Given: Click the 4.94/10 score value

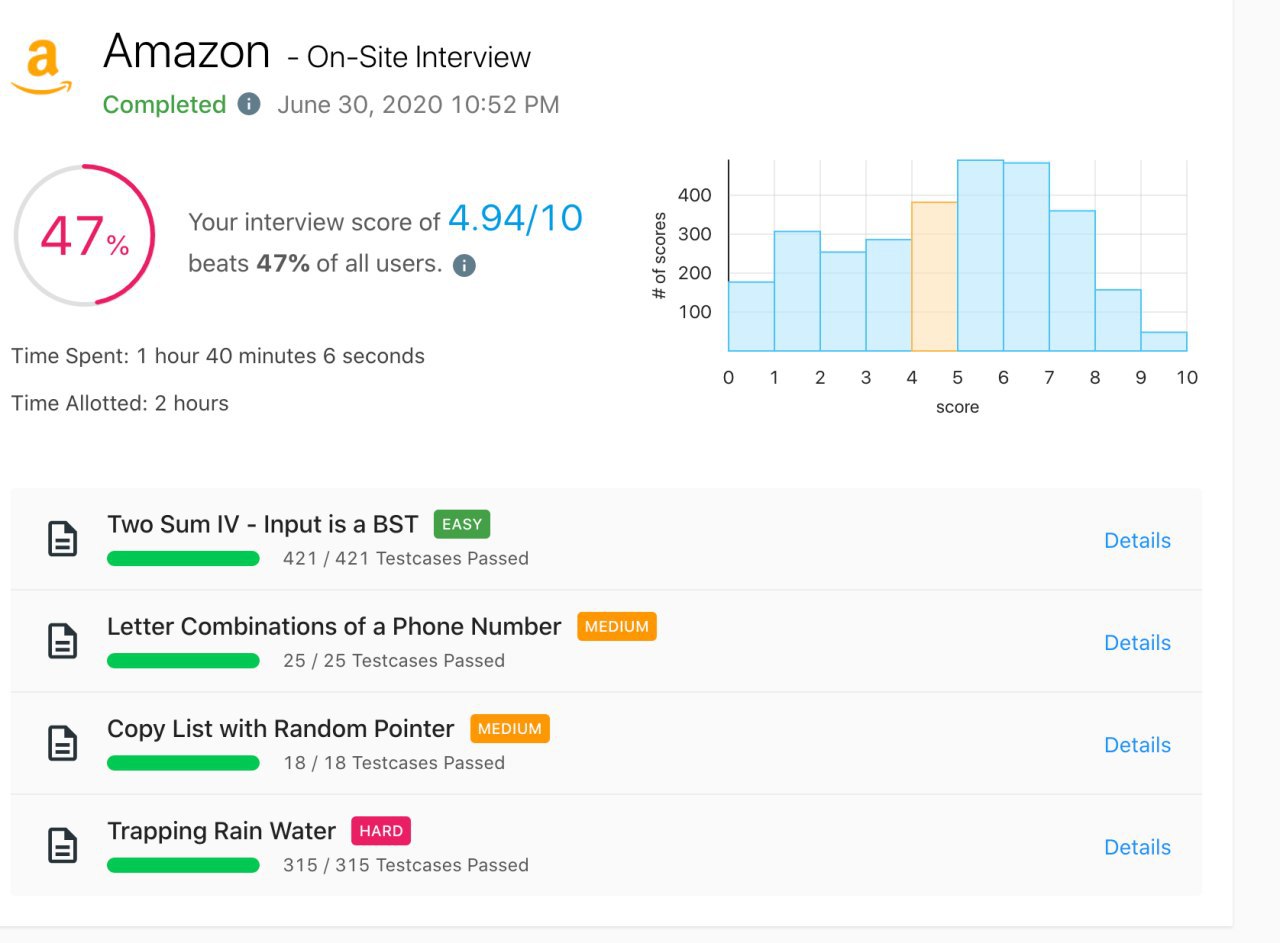Looking at the screenshot, I should click(x=515, y=217).
